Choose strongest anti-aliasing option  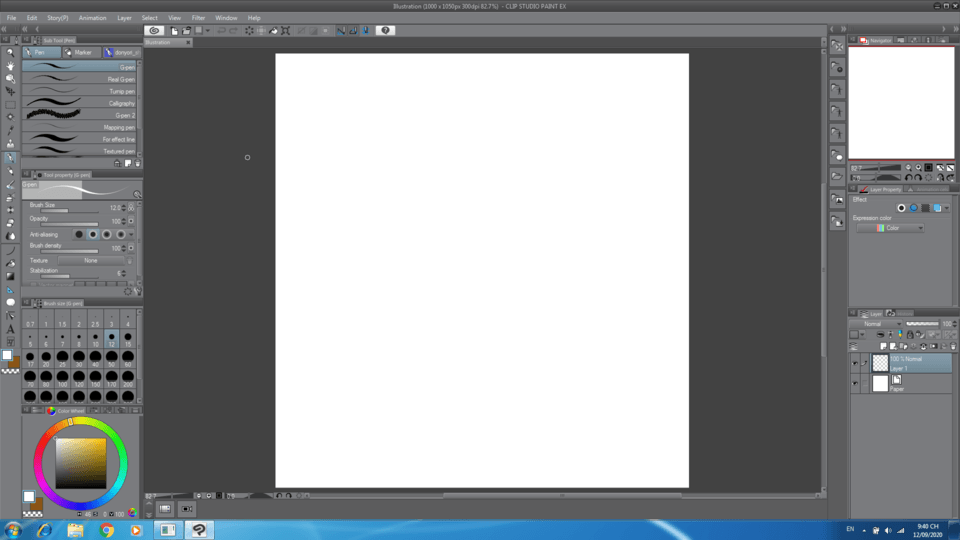pyautogui.click(x=121, y=234)
